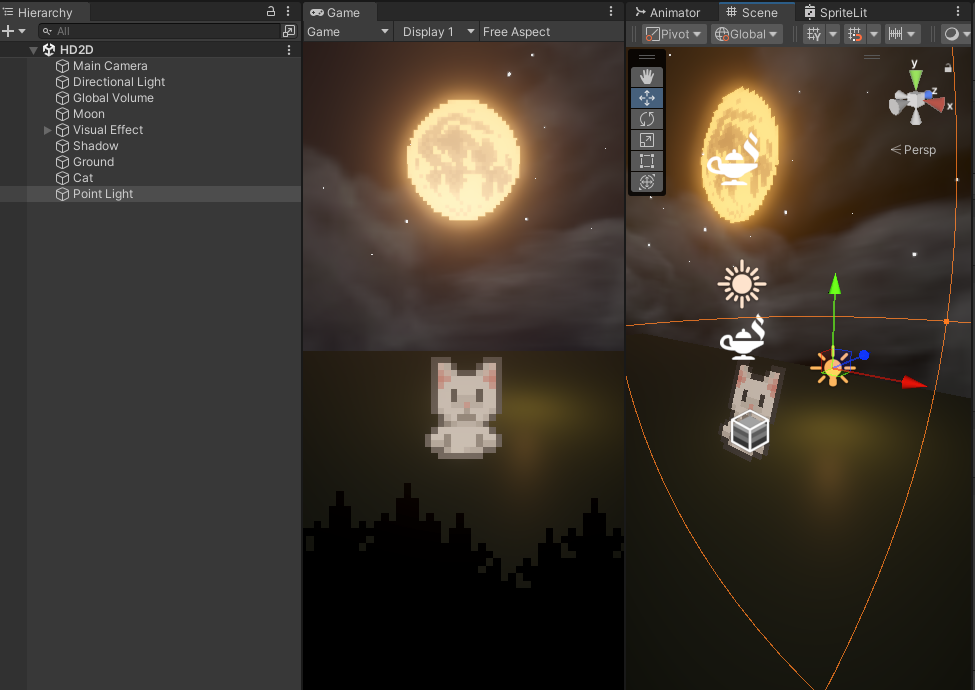Toggle the Hierarchy lock icon
The height and width of the screenshot is (690, 975).
pos(271,11)
